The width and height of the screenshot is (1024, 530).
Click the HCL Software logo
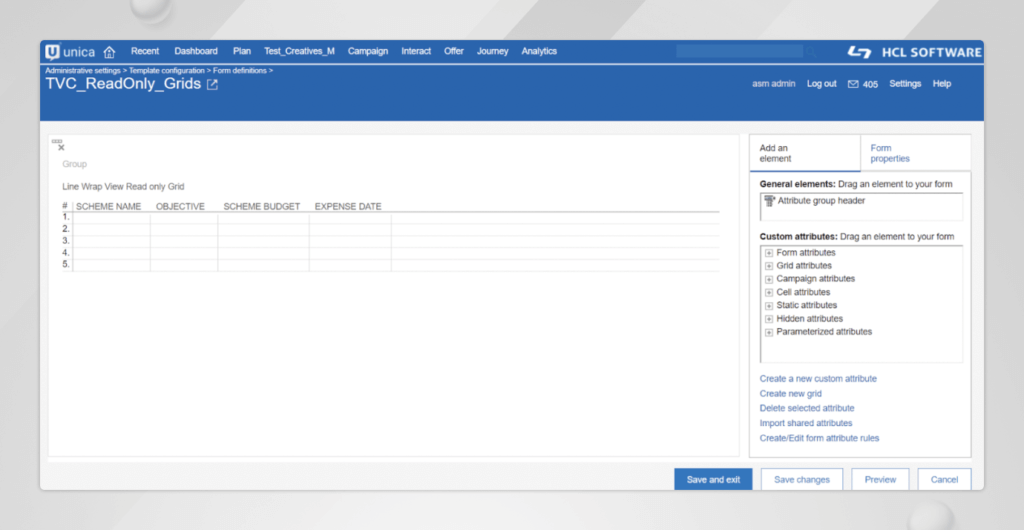pos(914,52)
